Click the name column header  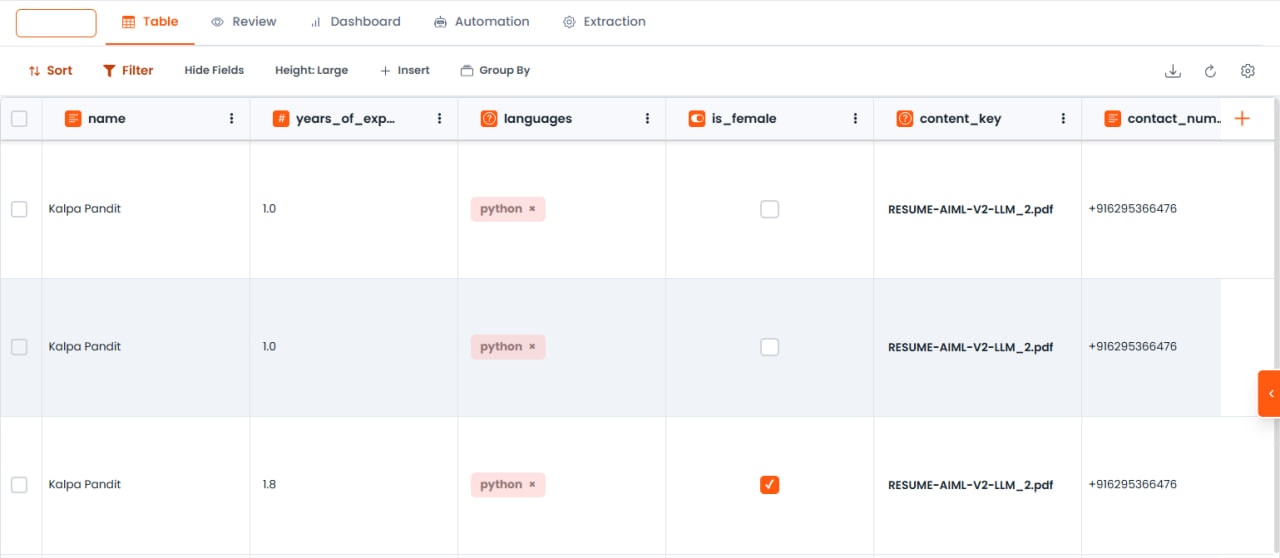point(146,119)
